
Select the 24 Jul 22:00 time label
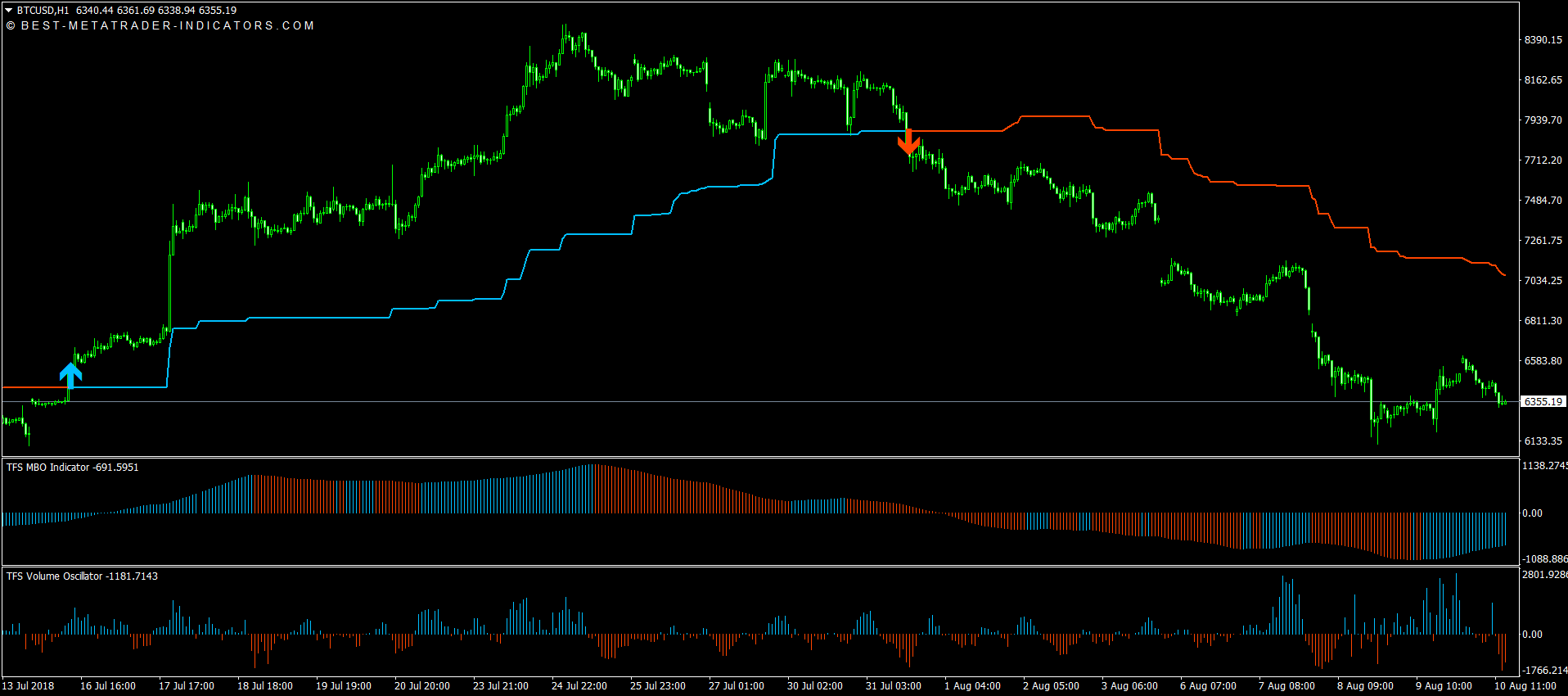coord(579,686)
